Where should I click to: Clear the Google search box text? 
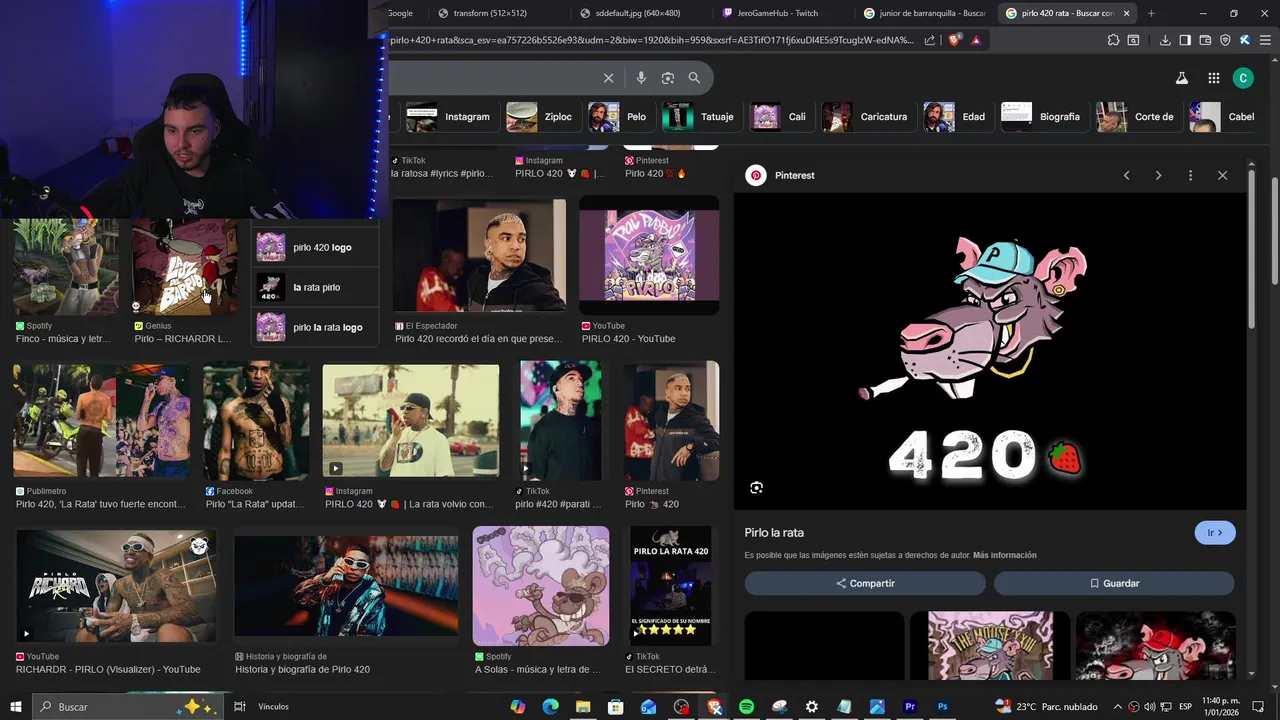click(x=608, y=78)
